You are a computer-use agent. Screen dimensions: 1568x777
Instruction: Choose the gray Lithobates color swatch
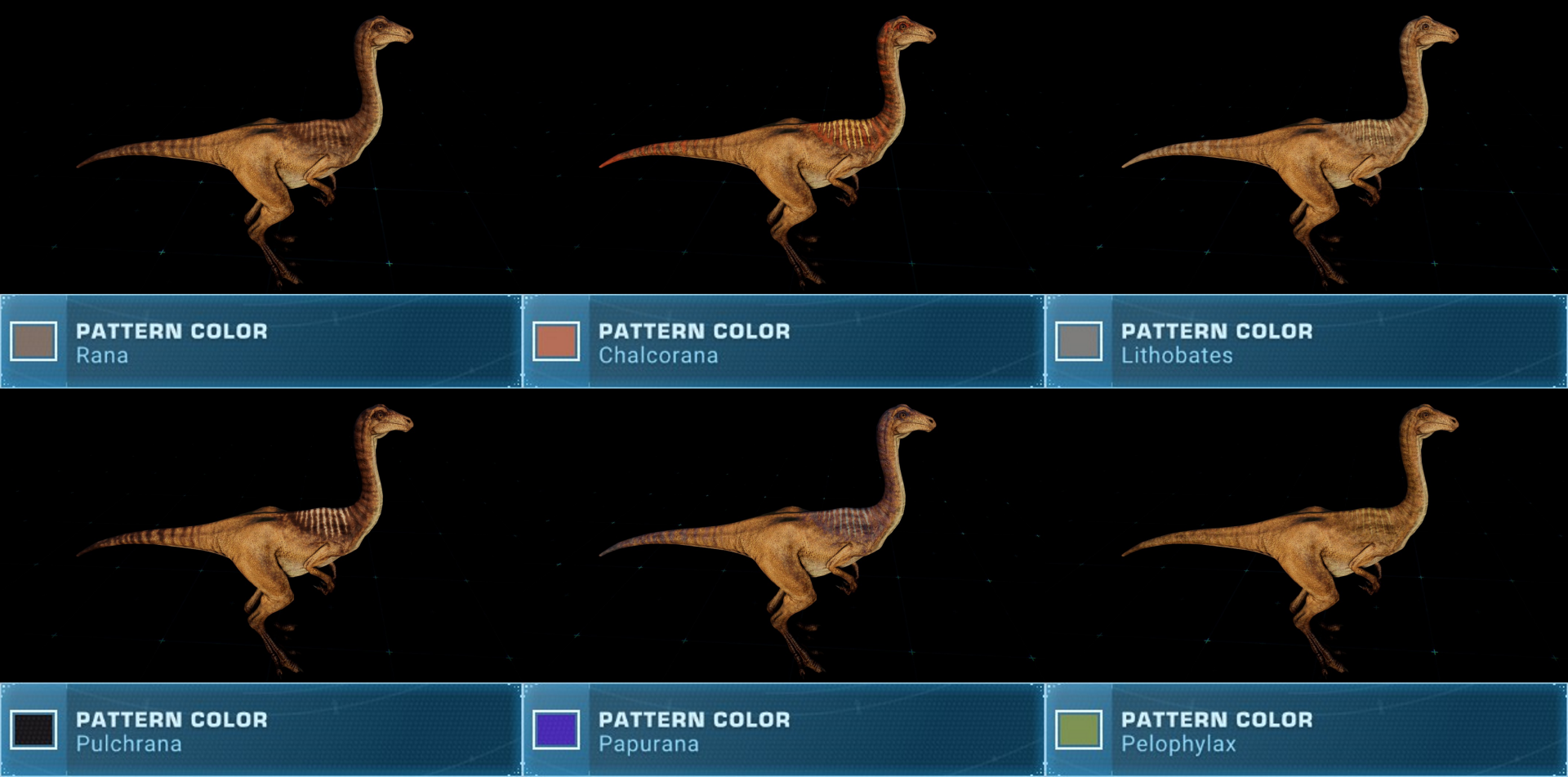tap(1079, 342)
